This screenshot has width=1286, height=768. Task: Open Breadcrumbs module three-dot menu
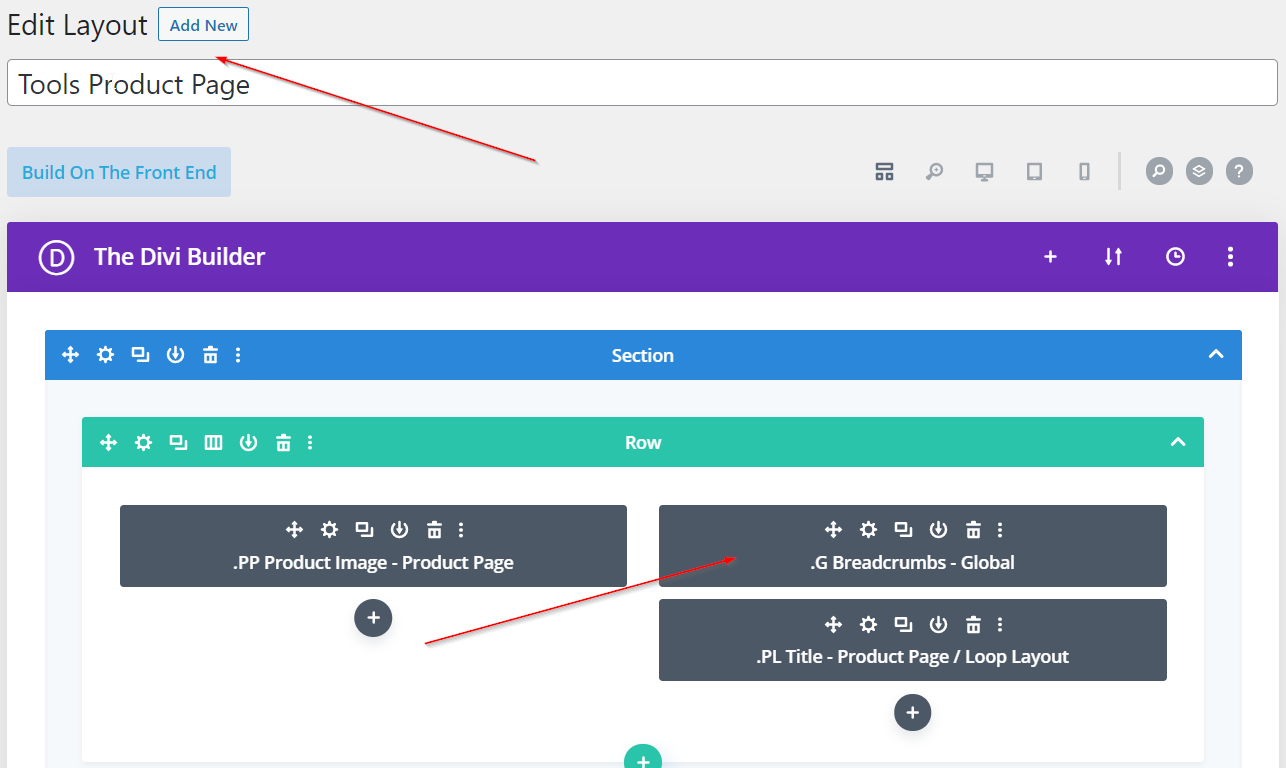pos(1000,530)
